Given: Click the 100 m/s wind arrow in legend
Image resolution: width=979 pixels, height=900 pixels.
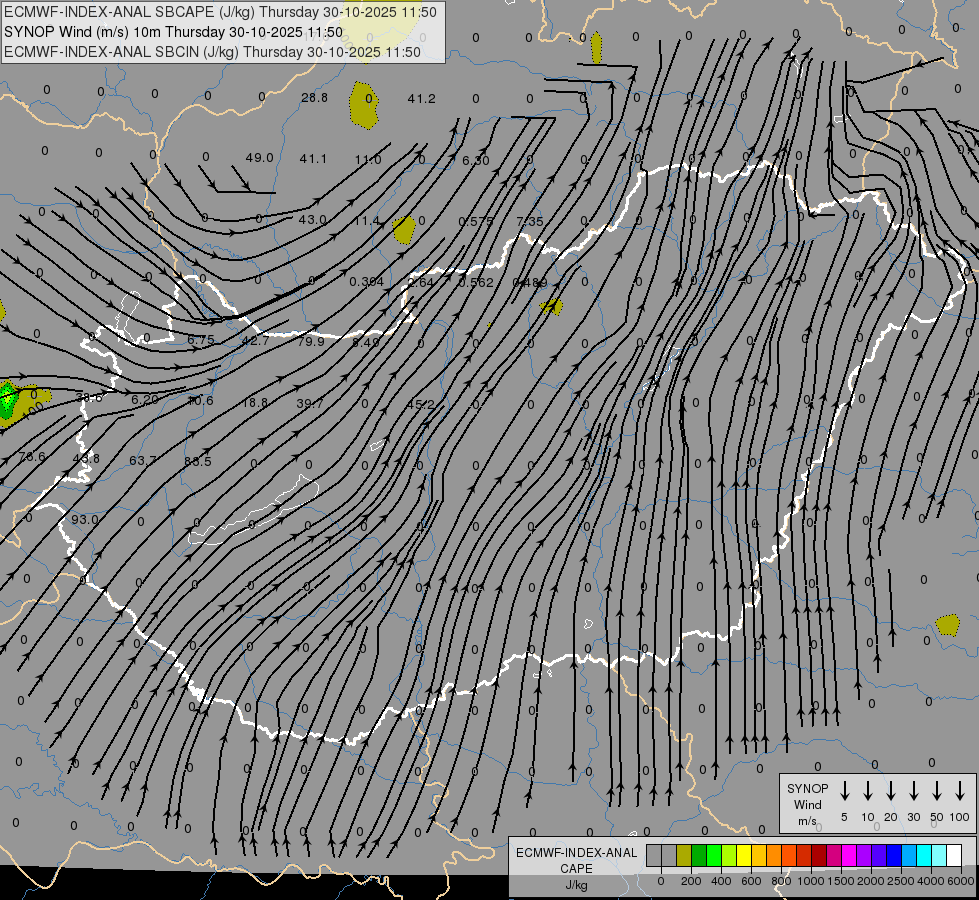Looking at the screenshot, I should click(x=960, y=791).
